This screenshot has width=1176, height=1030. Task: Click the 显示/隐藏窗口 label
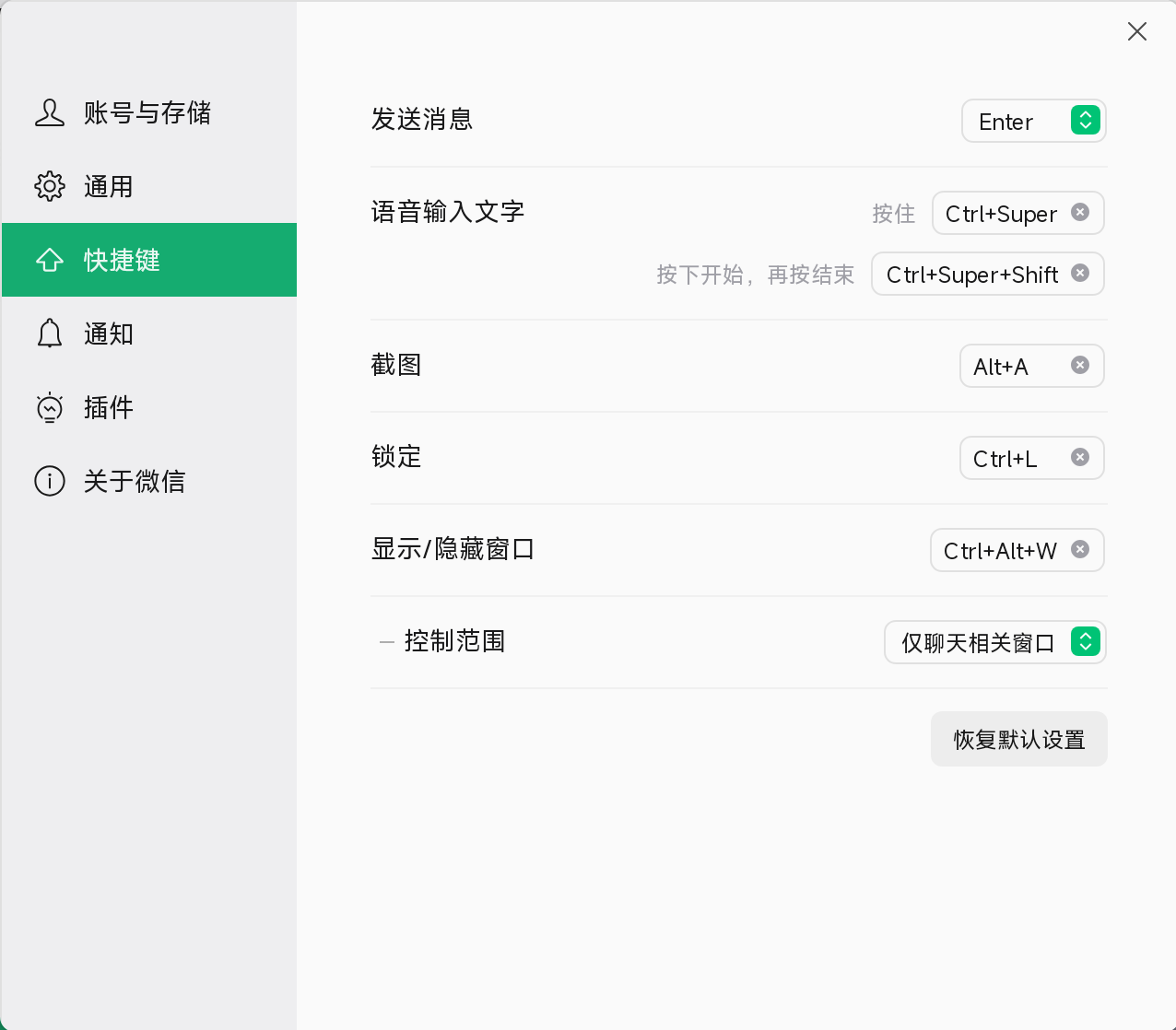click(453, 549)
